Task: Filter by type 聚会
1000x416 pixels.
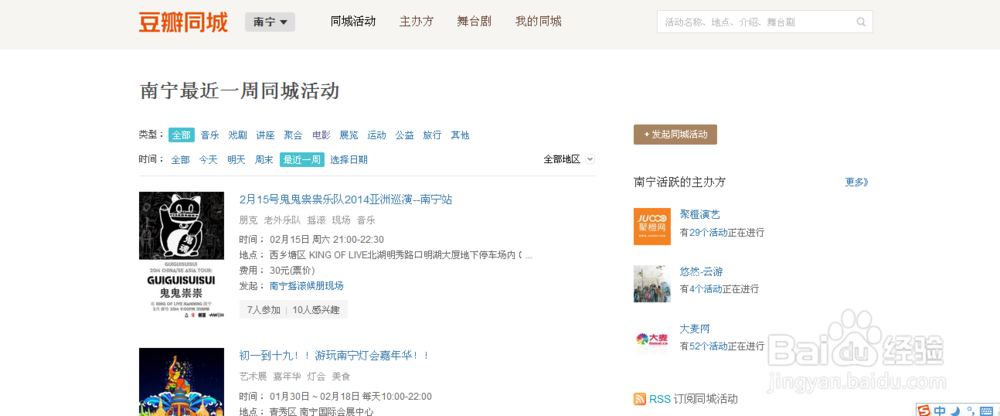Action: [x=293, y=135]
